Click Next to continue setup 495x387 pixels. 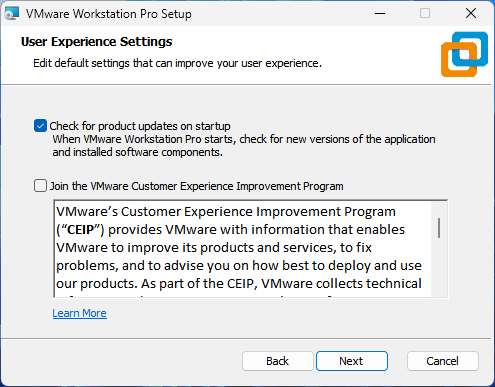coord(352,361)
